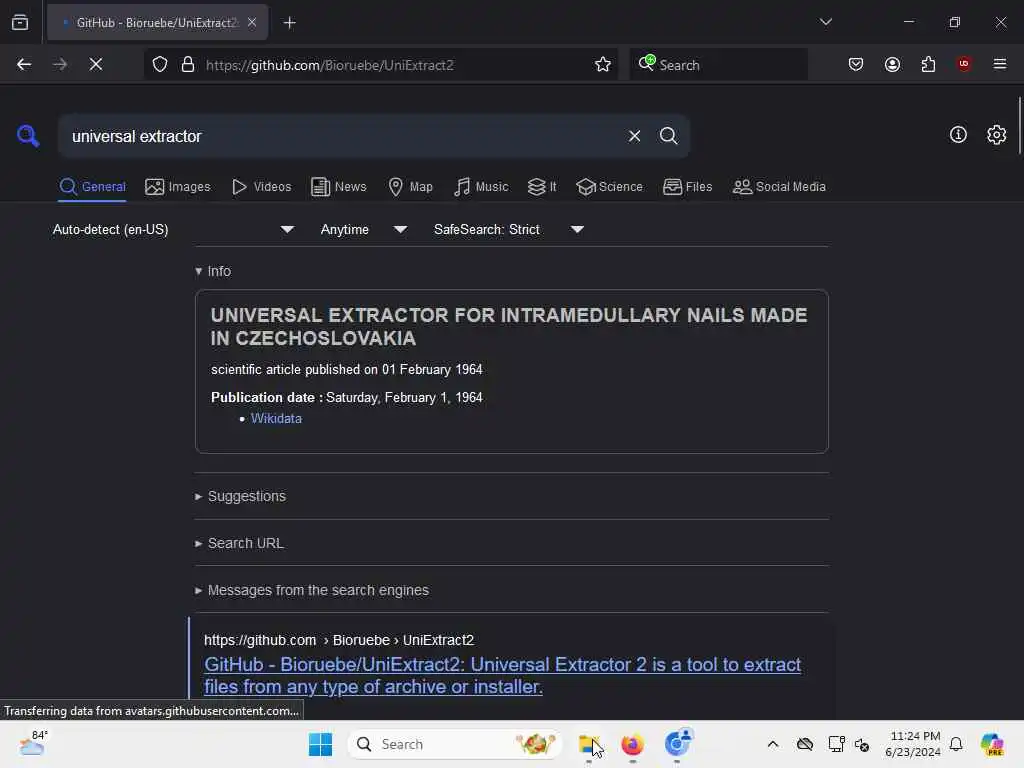
Task: Submit search with magnifier button
Action: (668, 136)
